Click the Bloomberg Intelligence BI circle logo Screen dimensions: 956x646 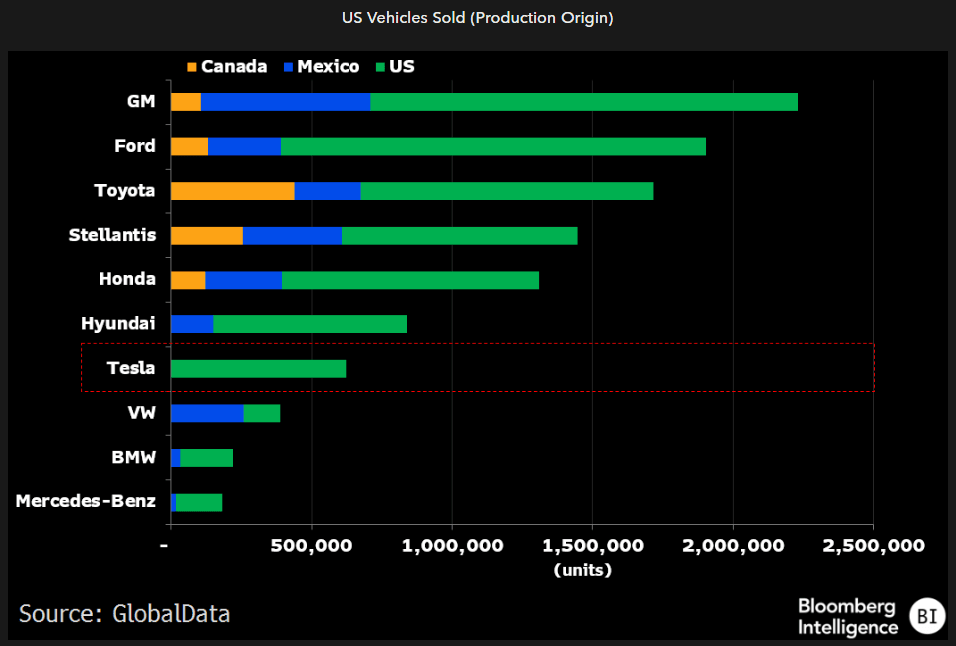click(926, 617)
